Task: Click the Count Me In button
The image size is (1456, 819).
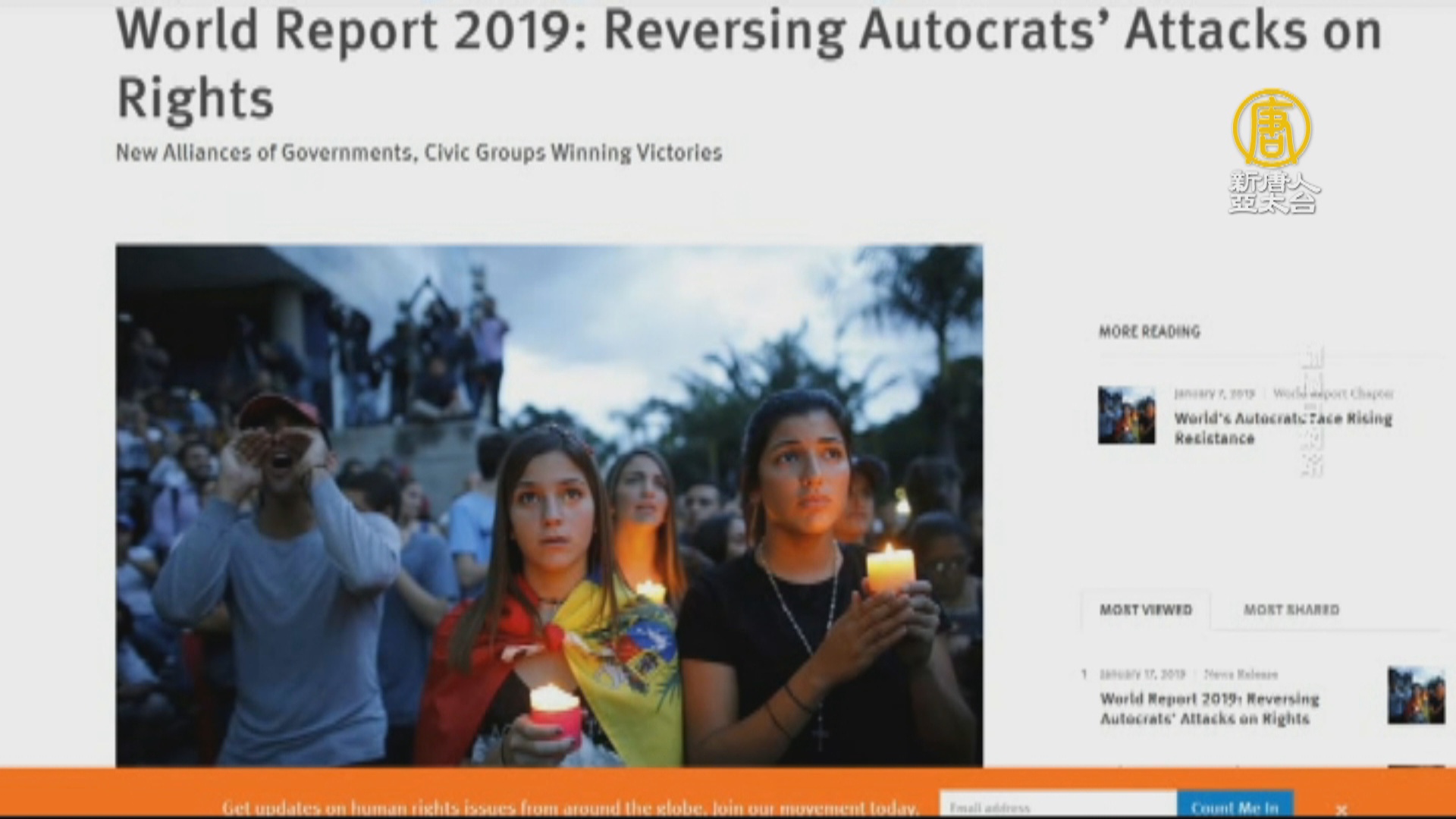Action: click(x=1235, y=807)
